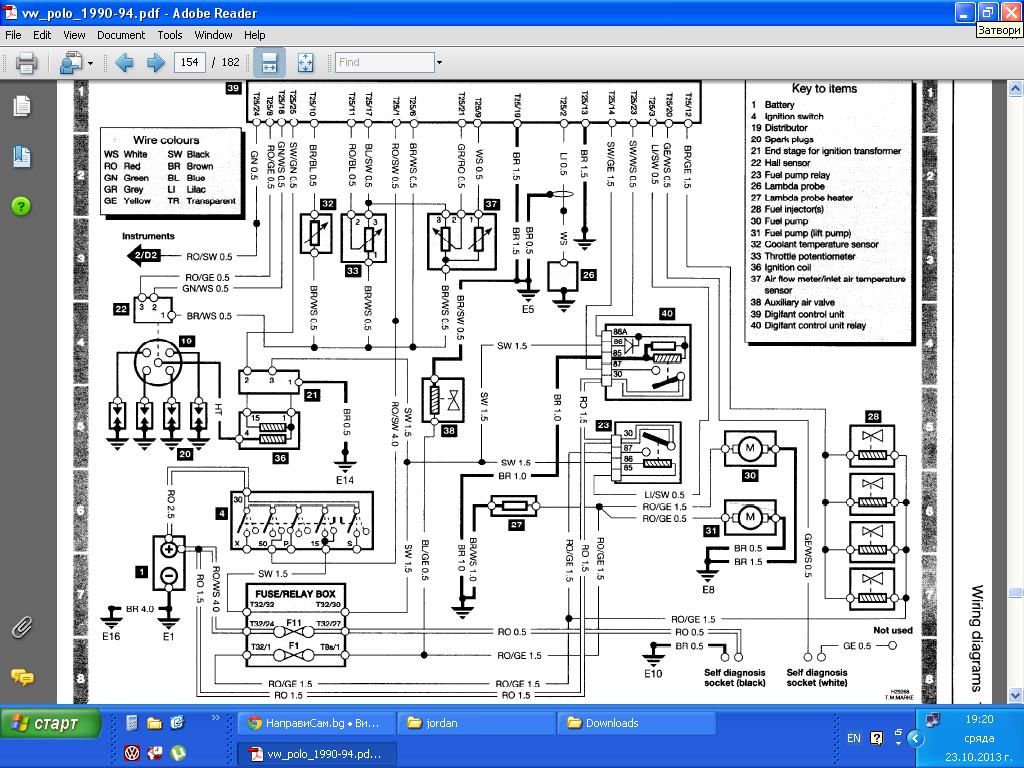
Task: Click the Print icon in the toolbar
Action: (x=26, y=63)
